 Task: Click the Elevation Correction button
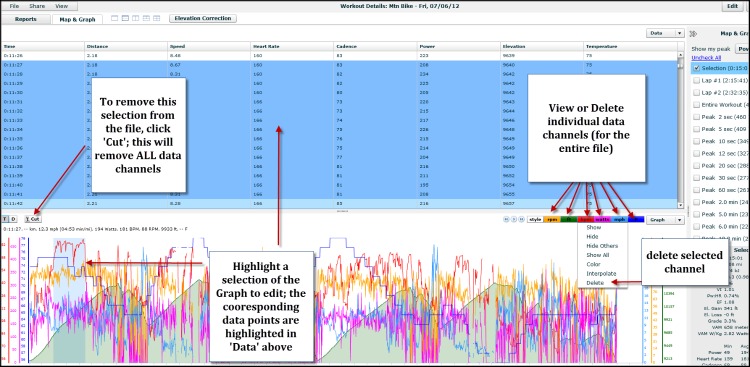(x=203, y=19)
